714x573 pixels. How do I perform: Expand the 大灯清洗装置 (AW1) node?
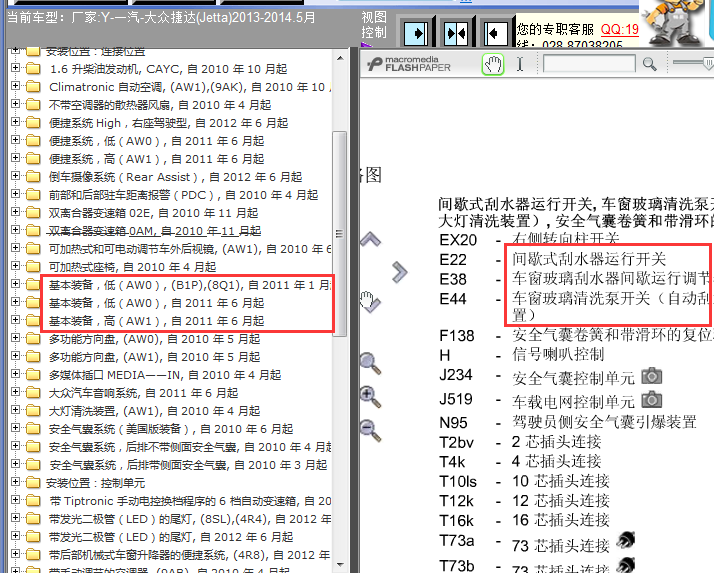pyautogui.click(x=15, y=410)
